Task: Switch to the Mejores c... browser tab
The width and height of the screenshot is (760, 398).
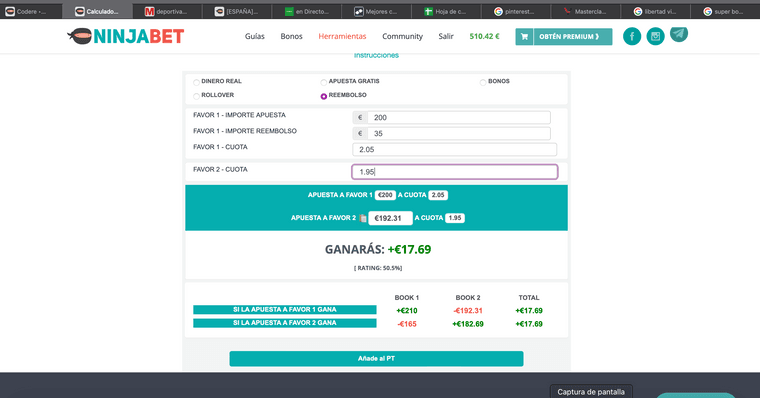Action: pos(376,11)
